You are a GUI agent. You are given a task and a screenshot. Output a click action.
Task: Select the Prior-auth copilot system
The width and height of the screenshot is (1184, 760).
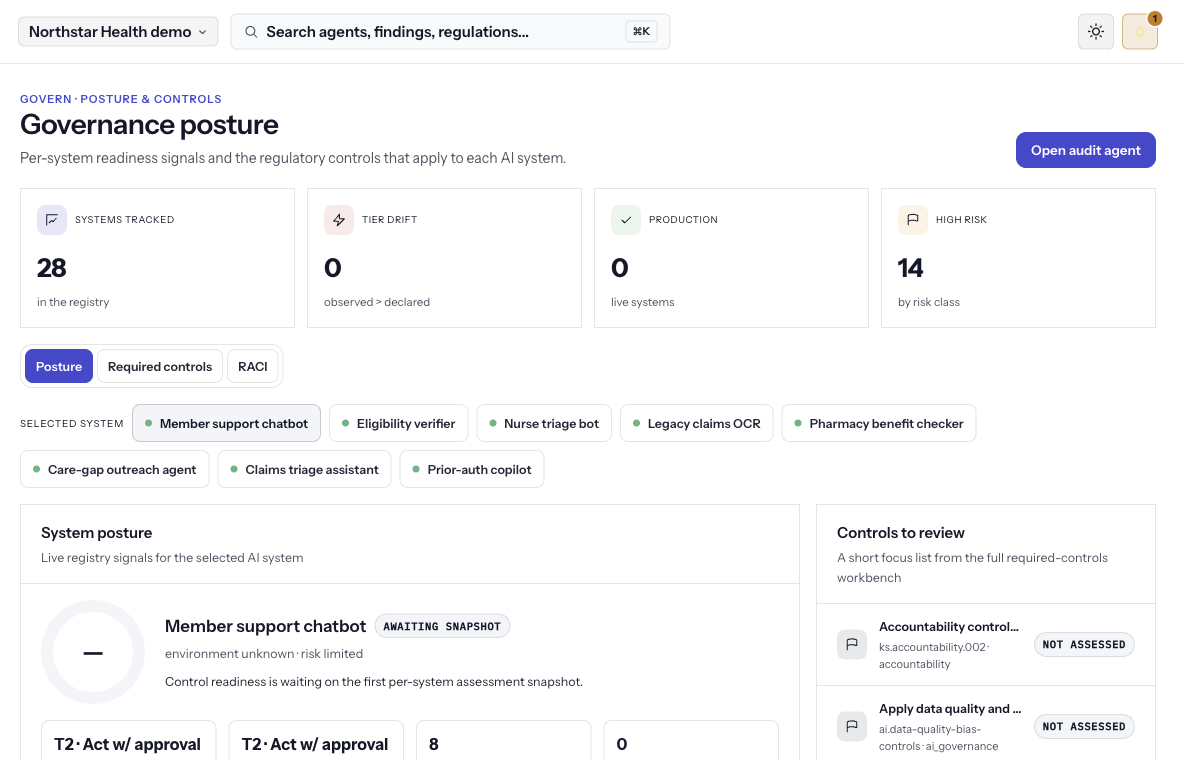point(472,470)
